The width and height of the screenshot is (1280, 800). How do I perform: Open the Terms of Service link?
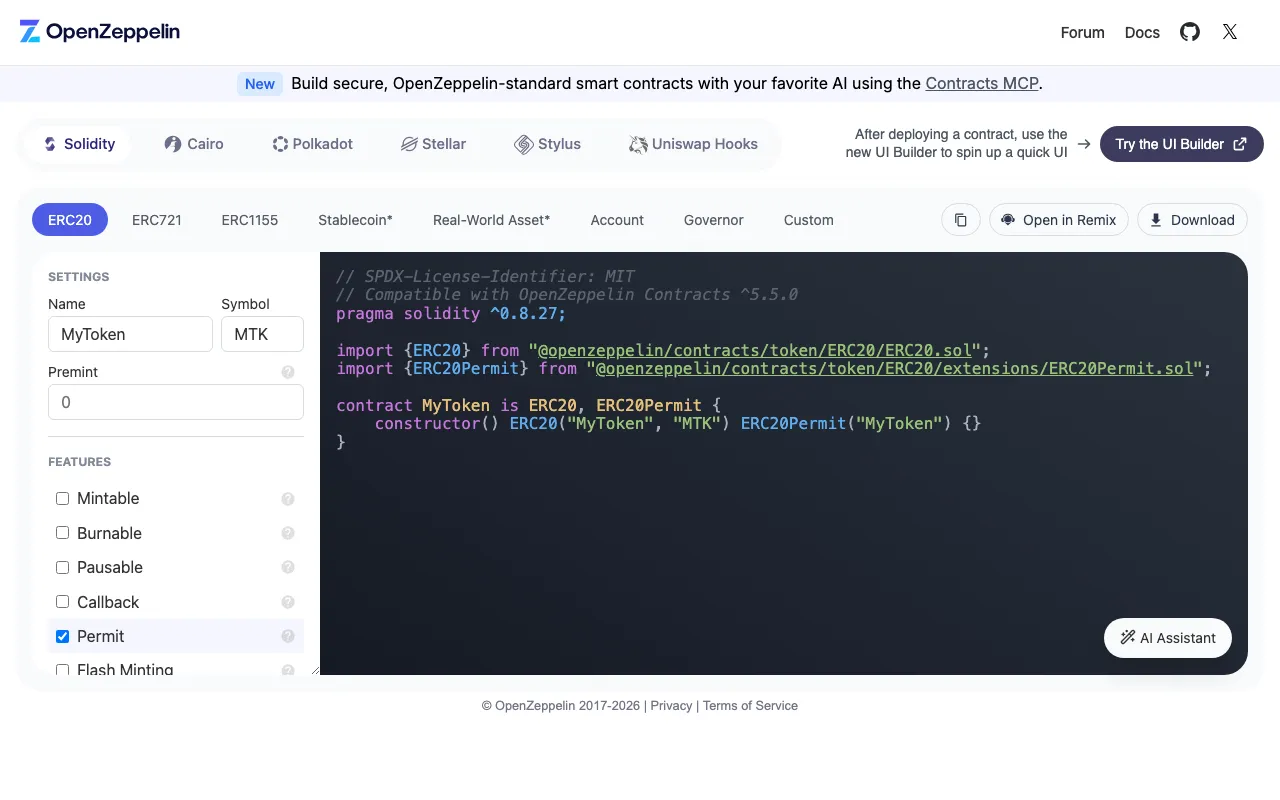[750, 706]
